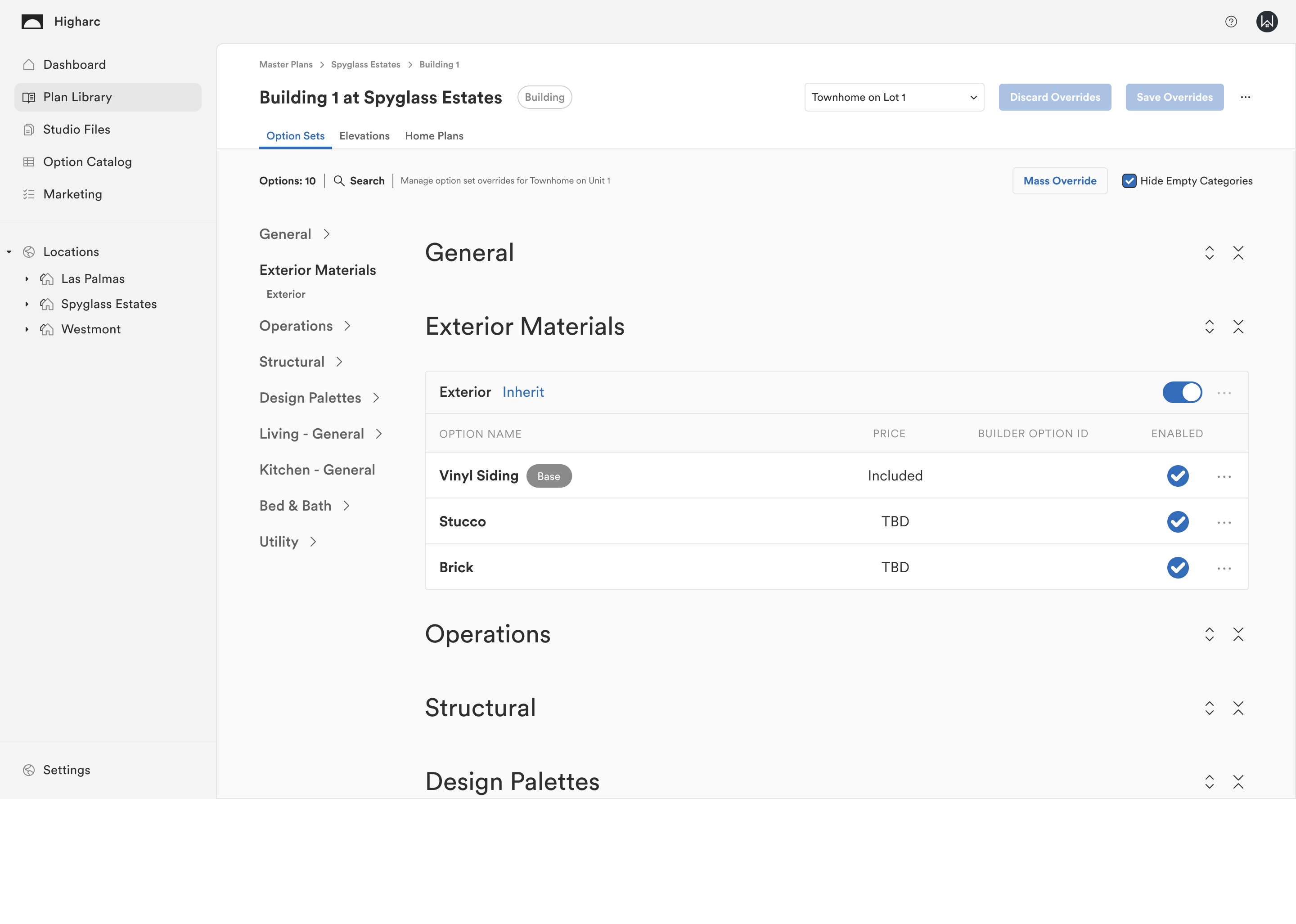Image resolution: width=1296 pixels, height=924 pixels.
Task: Disable the Brick option checkmark
Action: (x=1177, y=568)
